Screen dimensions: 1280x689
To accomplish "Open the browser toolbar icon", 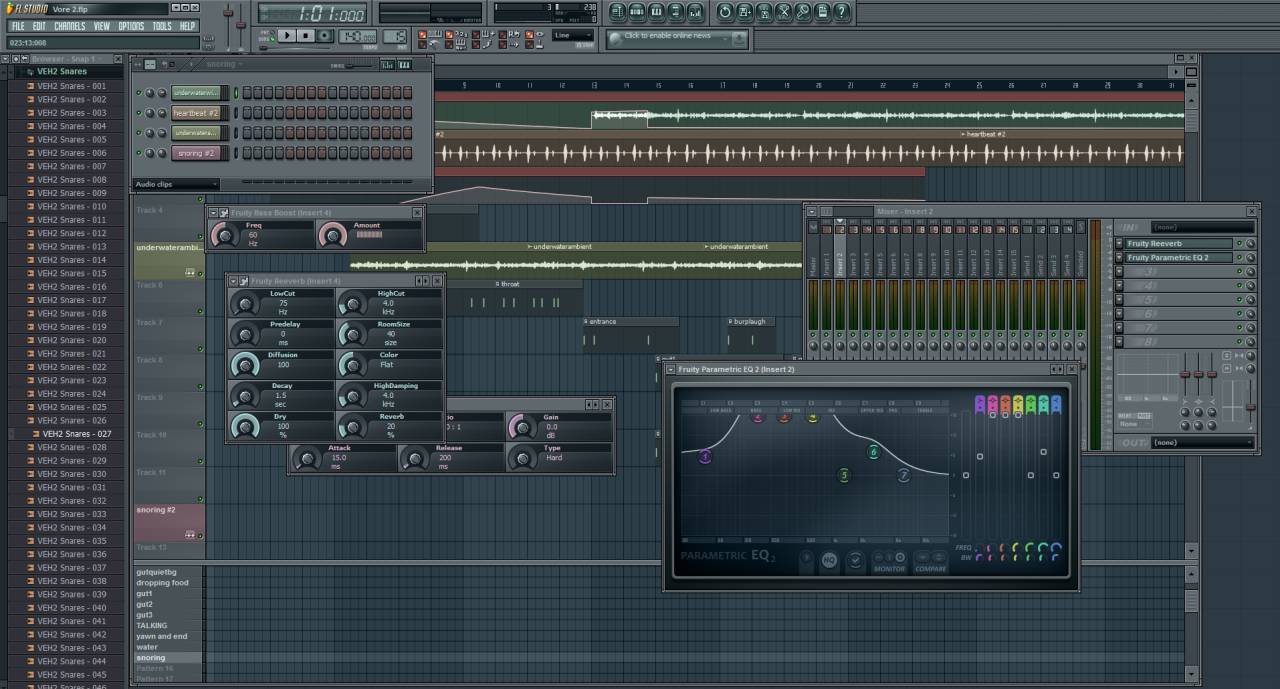I will 676,12.
